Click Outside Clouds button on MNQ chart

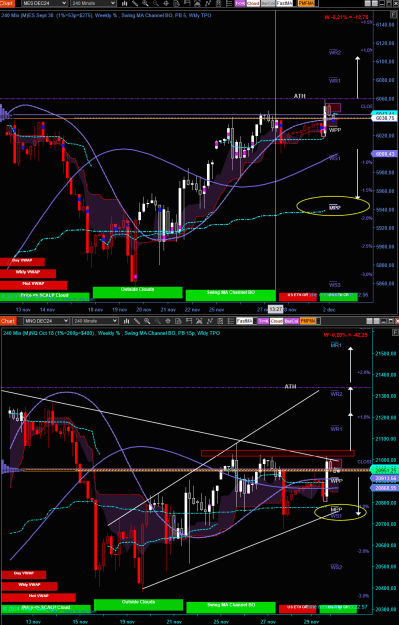tap(138, 605)
